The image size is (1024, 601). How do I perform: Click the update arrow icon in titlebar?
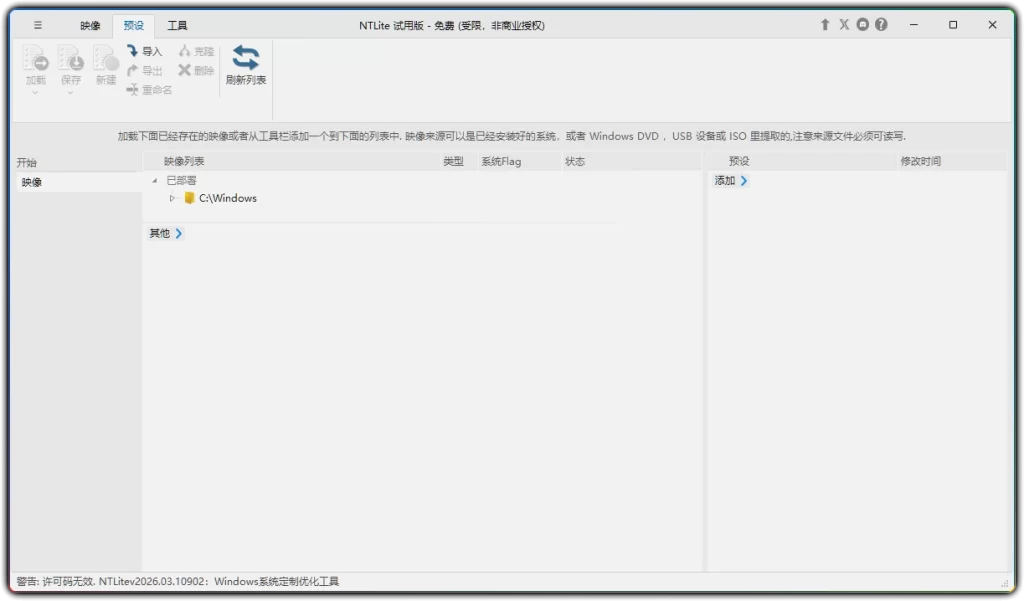pyautogui.click(x=825, y=24)
